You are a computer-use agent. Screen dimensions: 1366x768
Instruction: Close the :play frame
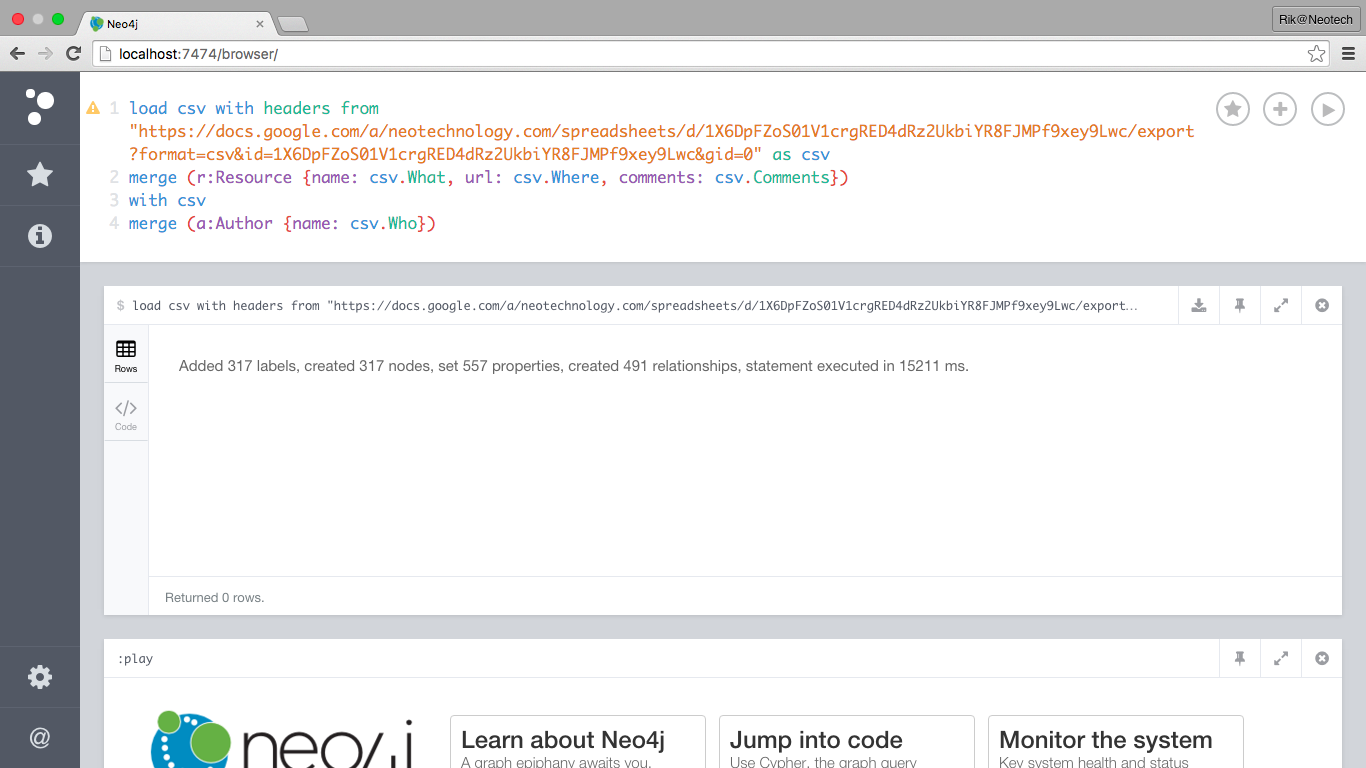(1322, 659)
